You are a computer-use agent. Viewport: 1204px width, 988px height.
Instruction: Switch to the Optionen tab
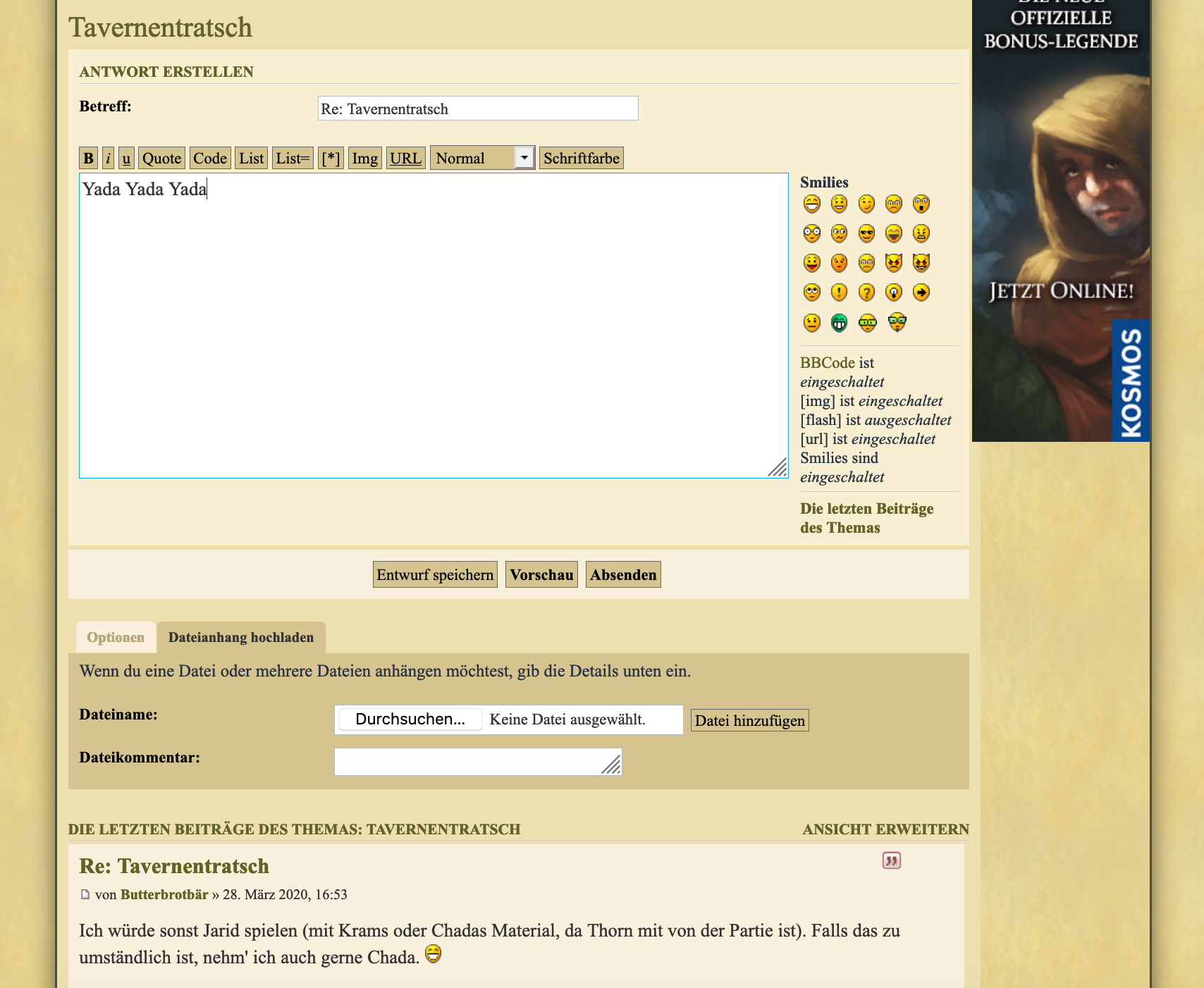[116, 638]
